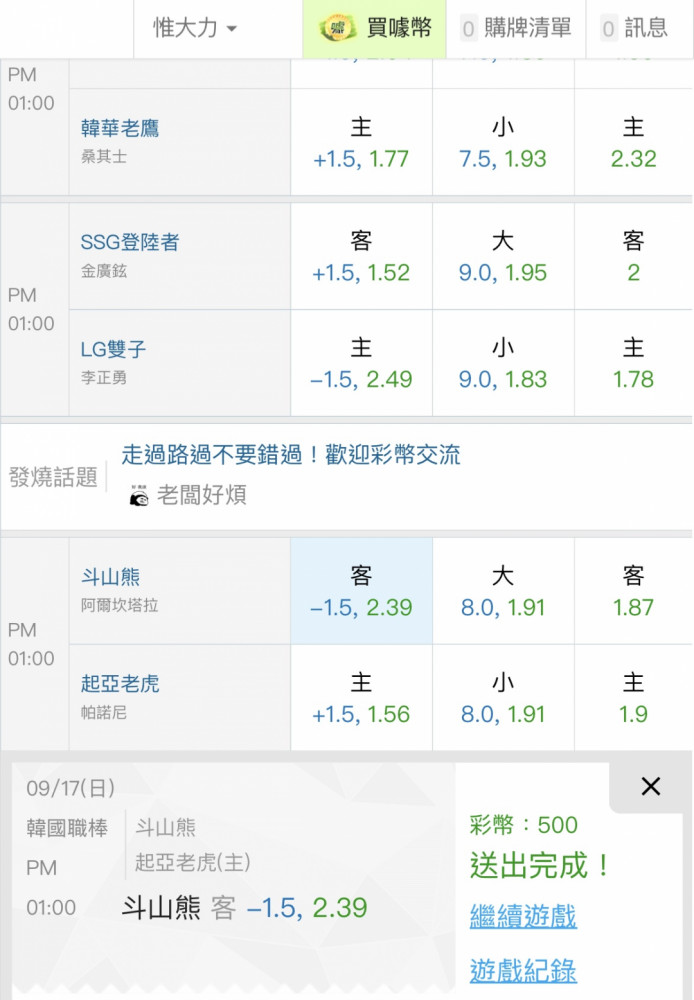The height and width of the screenshot is (1000, 694).
Task: Open the 遊戲紀錄 link
Action: 523,969
